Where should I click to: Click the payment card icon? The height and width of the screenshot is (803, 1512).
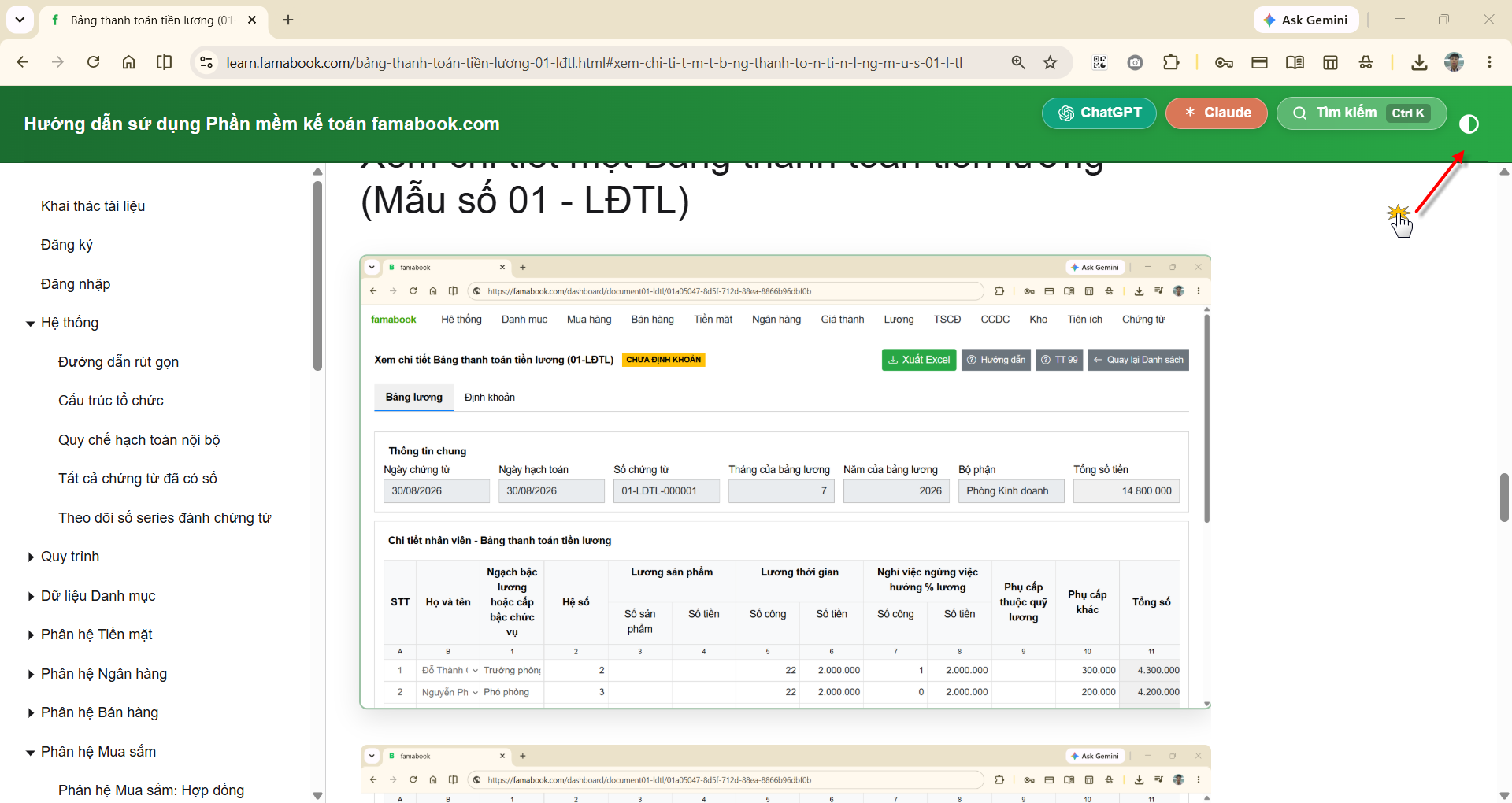(1259, 62)
